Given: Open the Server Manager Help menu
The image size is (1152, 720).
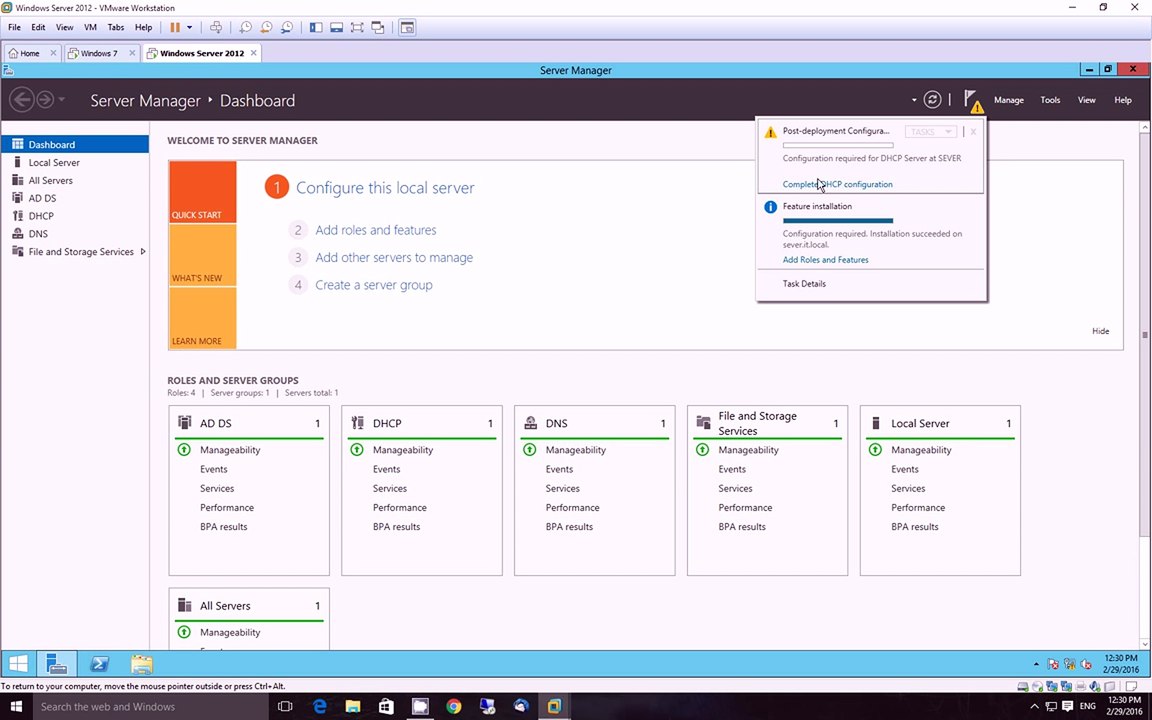Looking at the screenshot, I should point(1123,100).
